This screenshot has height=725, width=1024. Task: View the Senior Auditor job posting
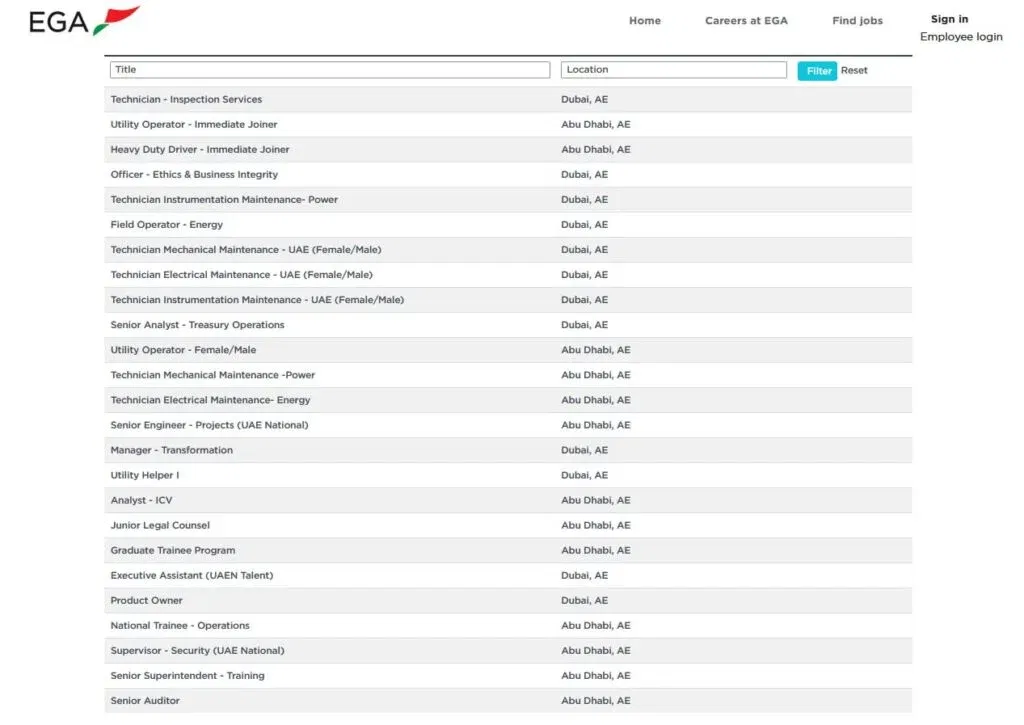[145, 701]
